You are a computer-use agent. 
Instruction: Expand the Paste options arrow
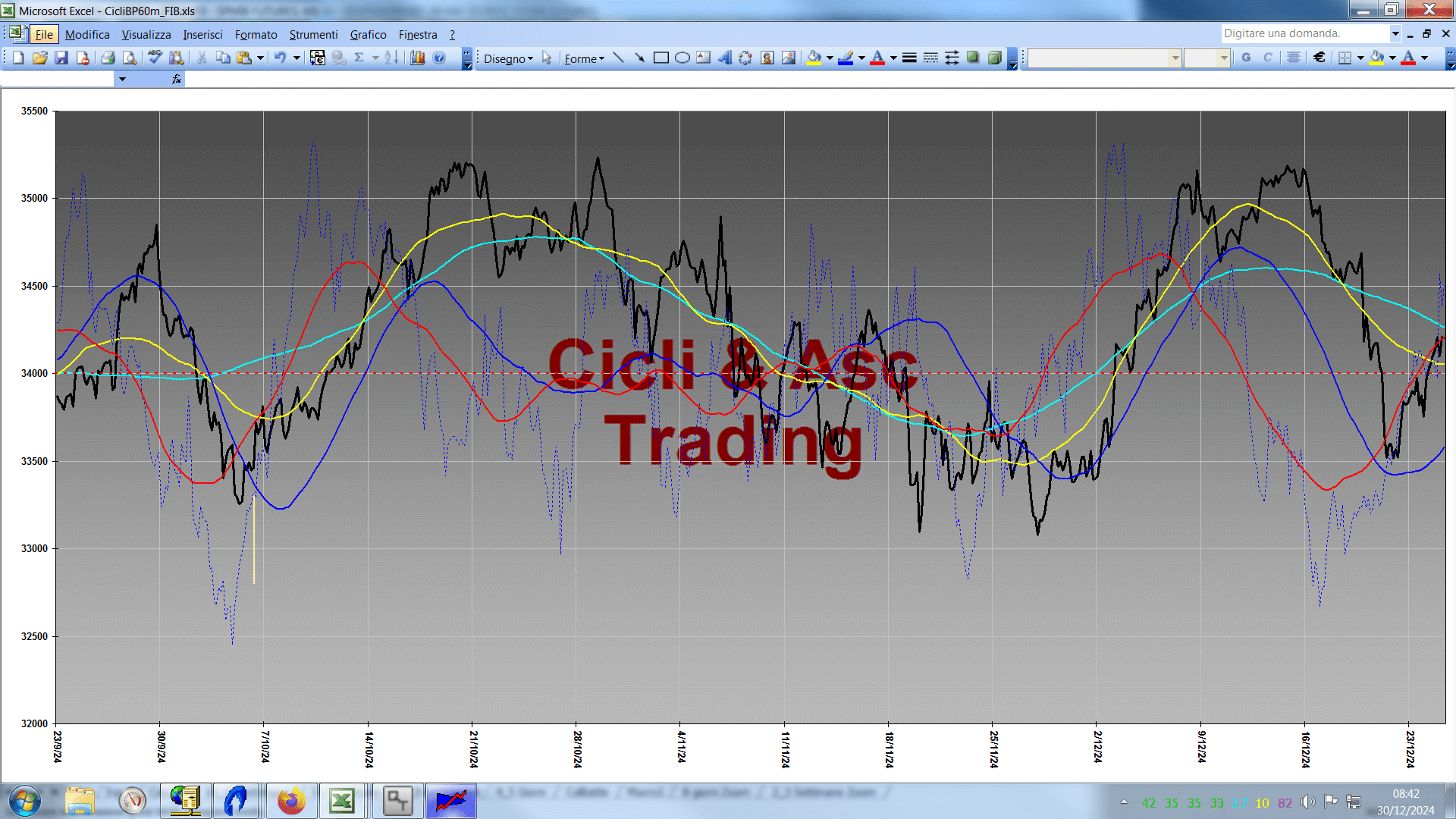(x=260, y=58)
